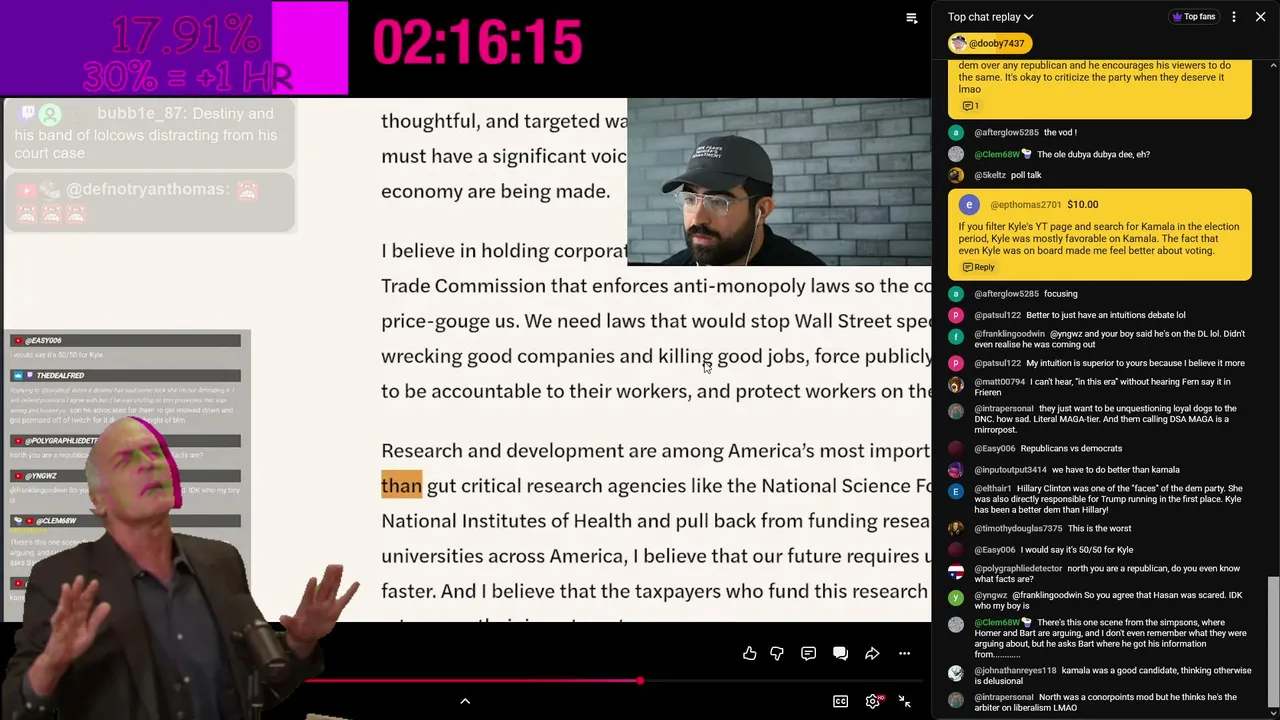The image size is (1280, 720).
Task: Open @johnathanreyes118 username in chat
Action: click(x=1016, y=671)
